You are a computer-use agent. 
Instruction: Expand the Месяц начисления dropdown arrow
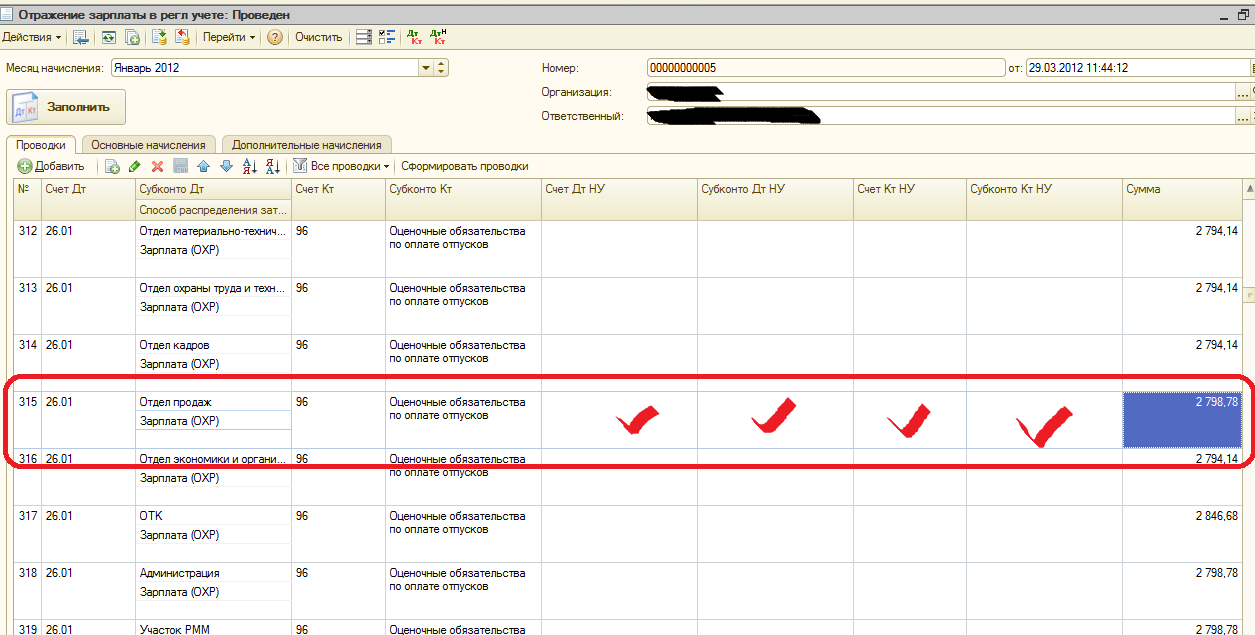(x=426, y=68)
